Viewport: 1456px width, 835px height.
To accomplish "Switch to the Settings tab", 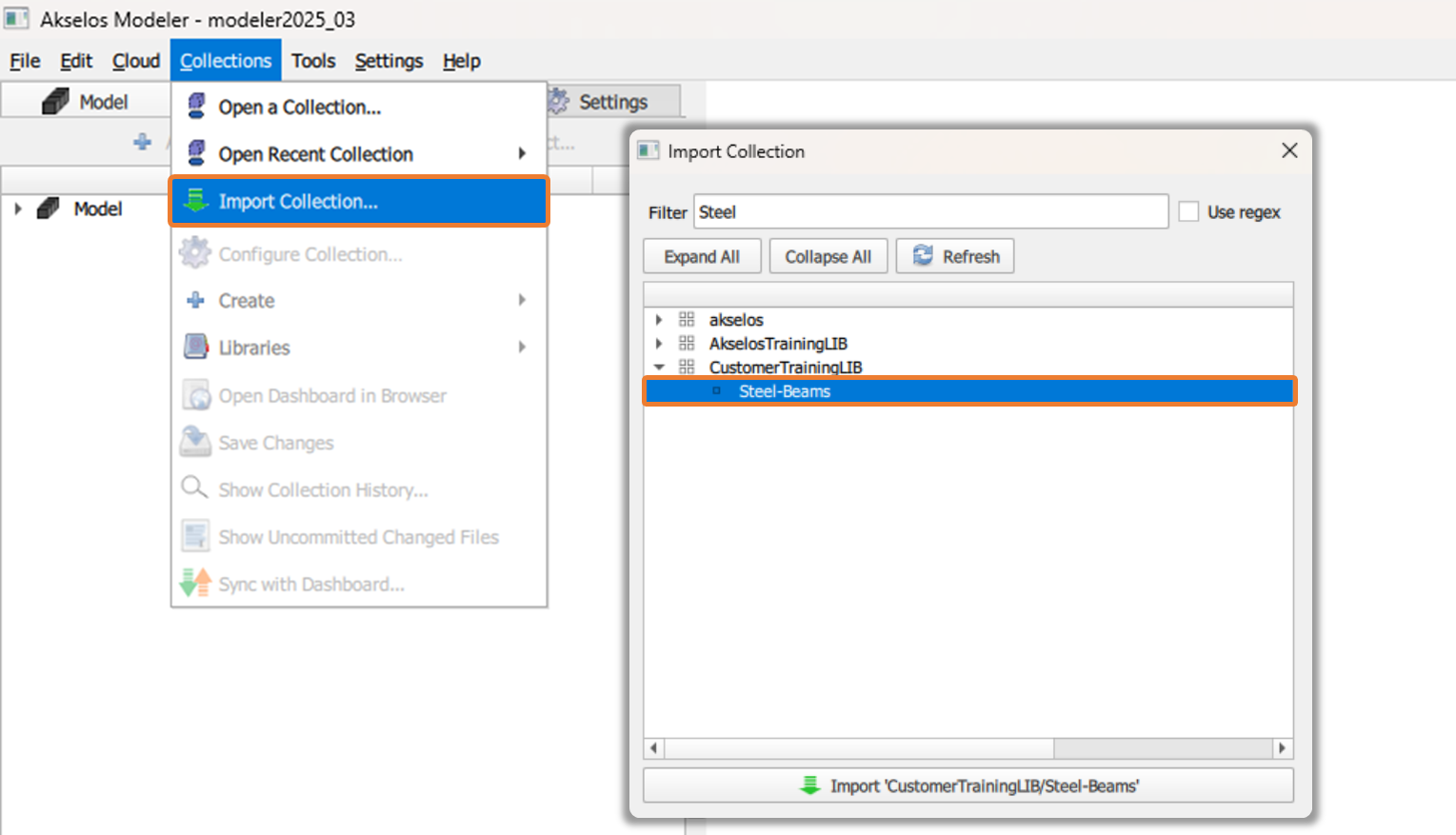I will point(613,101).
